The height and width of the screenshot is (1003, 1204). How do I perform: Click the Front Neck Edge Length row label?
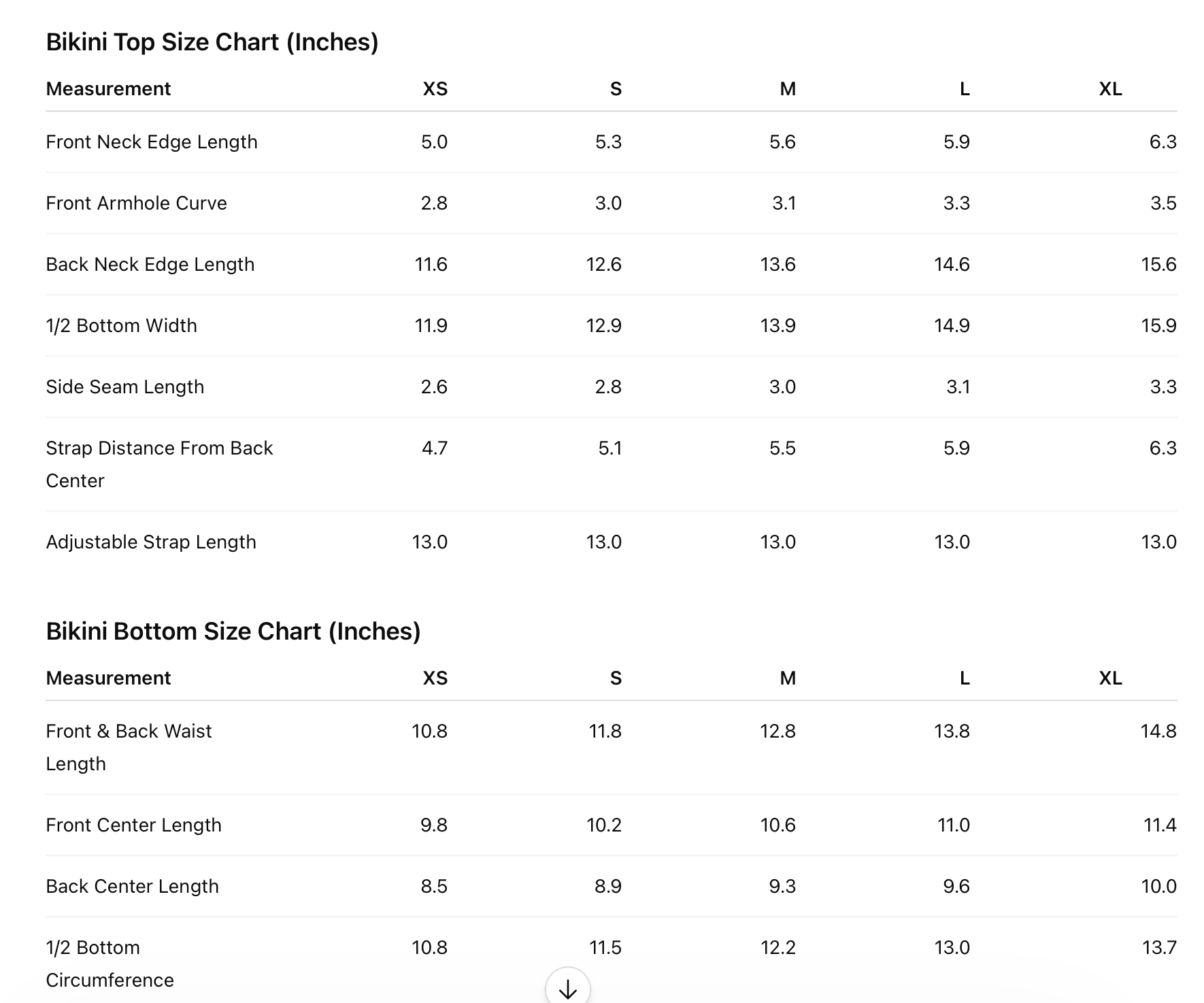(152, 142)
